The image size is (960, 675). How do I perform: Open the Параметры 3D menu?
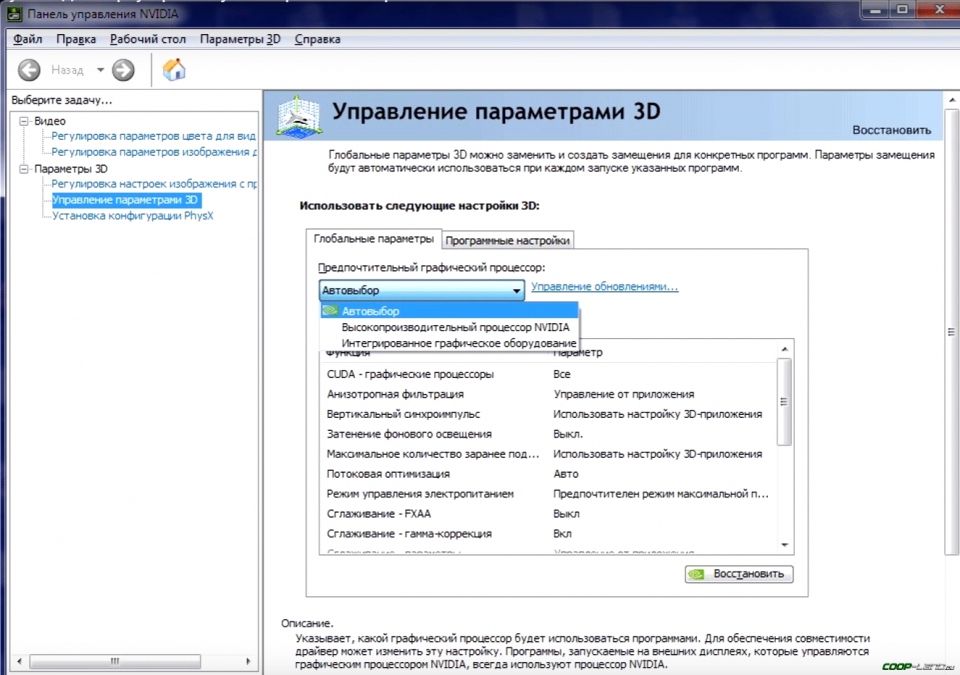pos(240,39)
